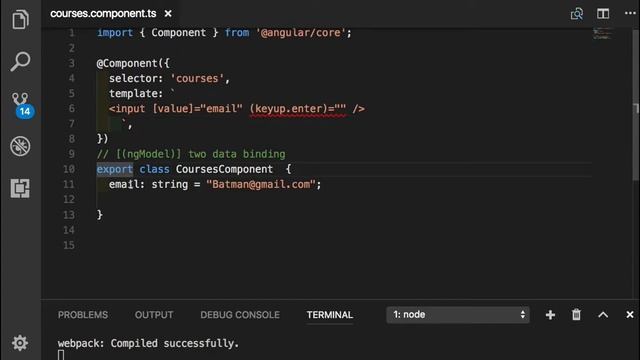Screen dimensions: 640x360
Task: Click the 'export' keyword on line 10
Action: pyautogui.click(x=115, y=169)
